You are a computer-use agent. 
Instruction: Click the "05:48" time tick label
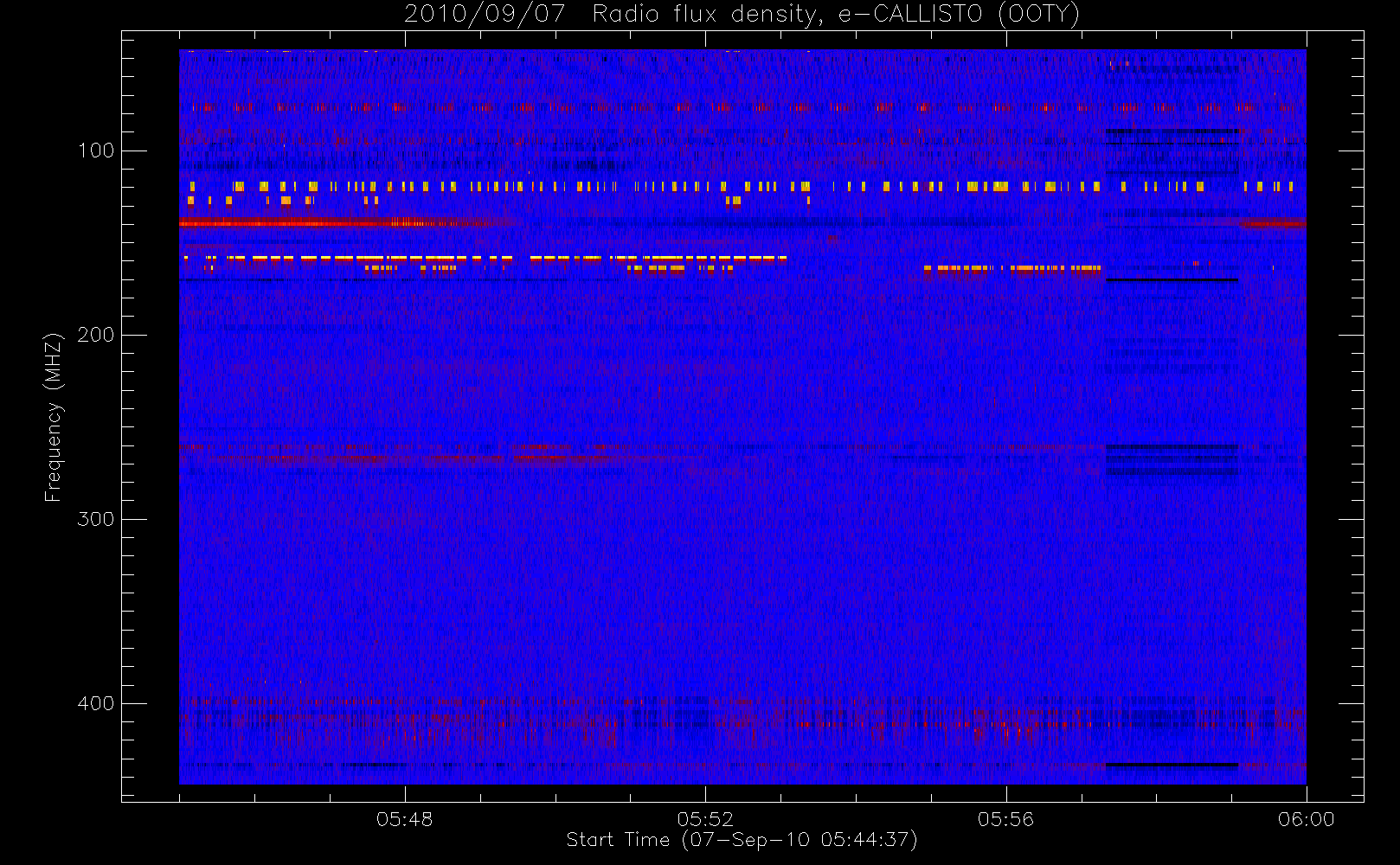click(x=404, y=819)
